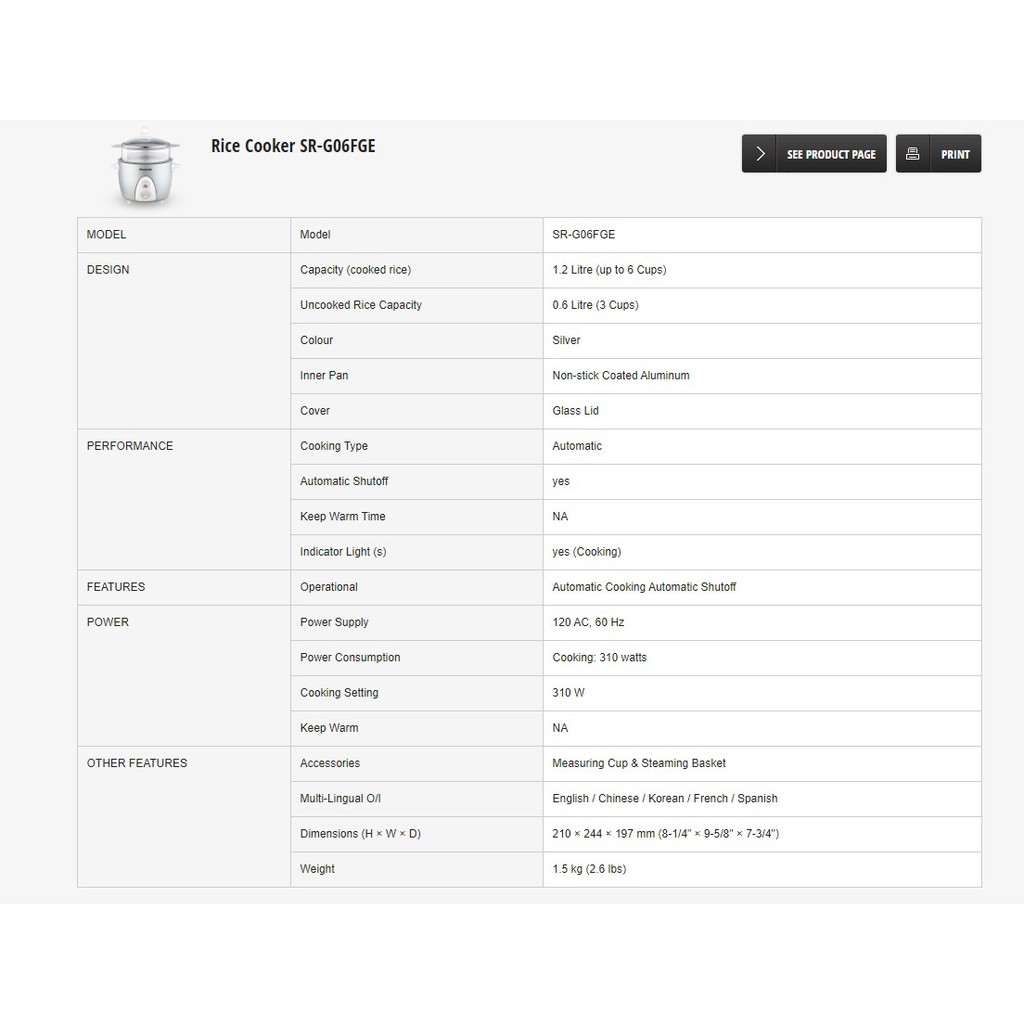Click the printer icon
1024x1024 pixels.
pyautogui.click(x=912, y=154)
